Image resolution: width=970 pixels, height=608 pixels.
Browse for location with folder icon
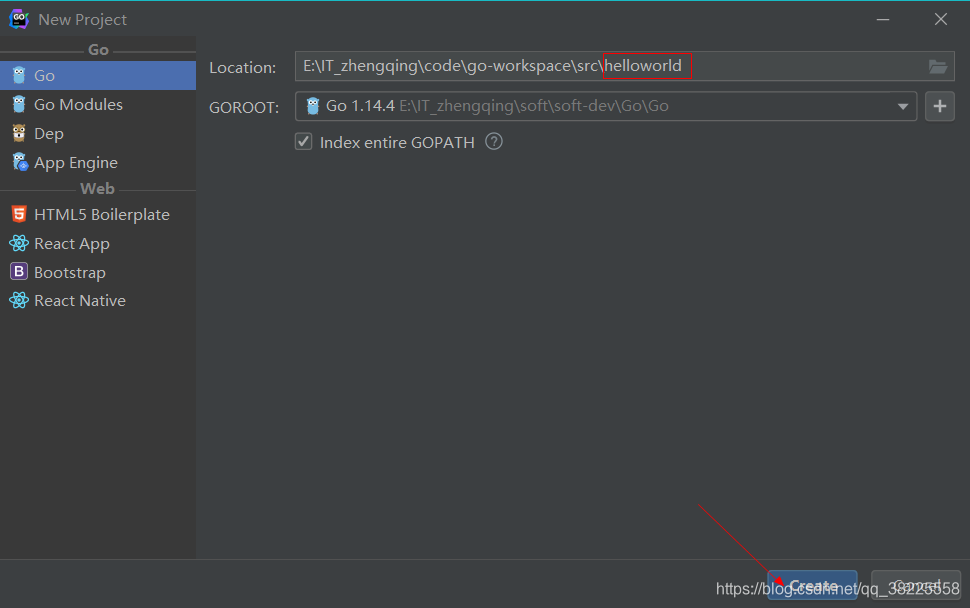[938, 66]
